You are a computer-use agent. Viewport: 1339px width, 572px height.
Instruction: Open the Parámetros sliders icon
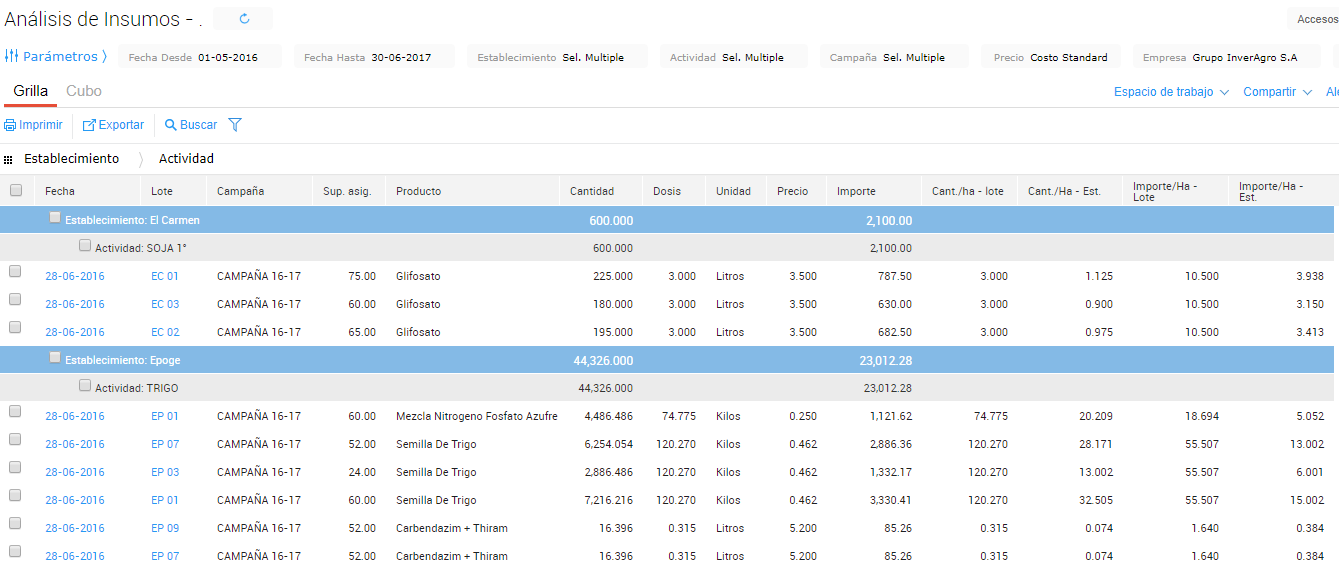click(12, 57)
